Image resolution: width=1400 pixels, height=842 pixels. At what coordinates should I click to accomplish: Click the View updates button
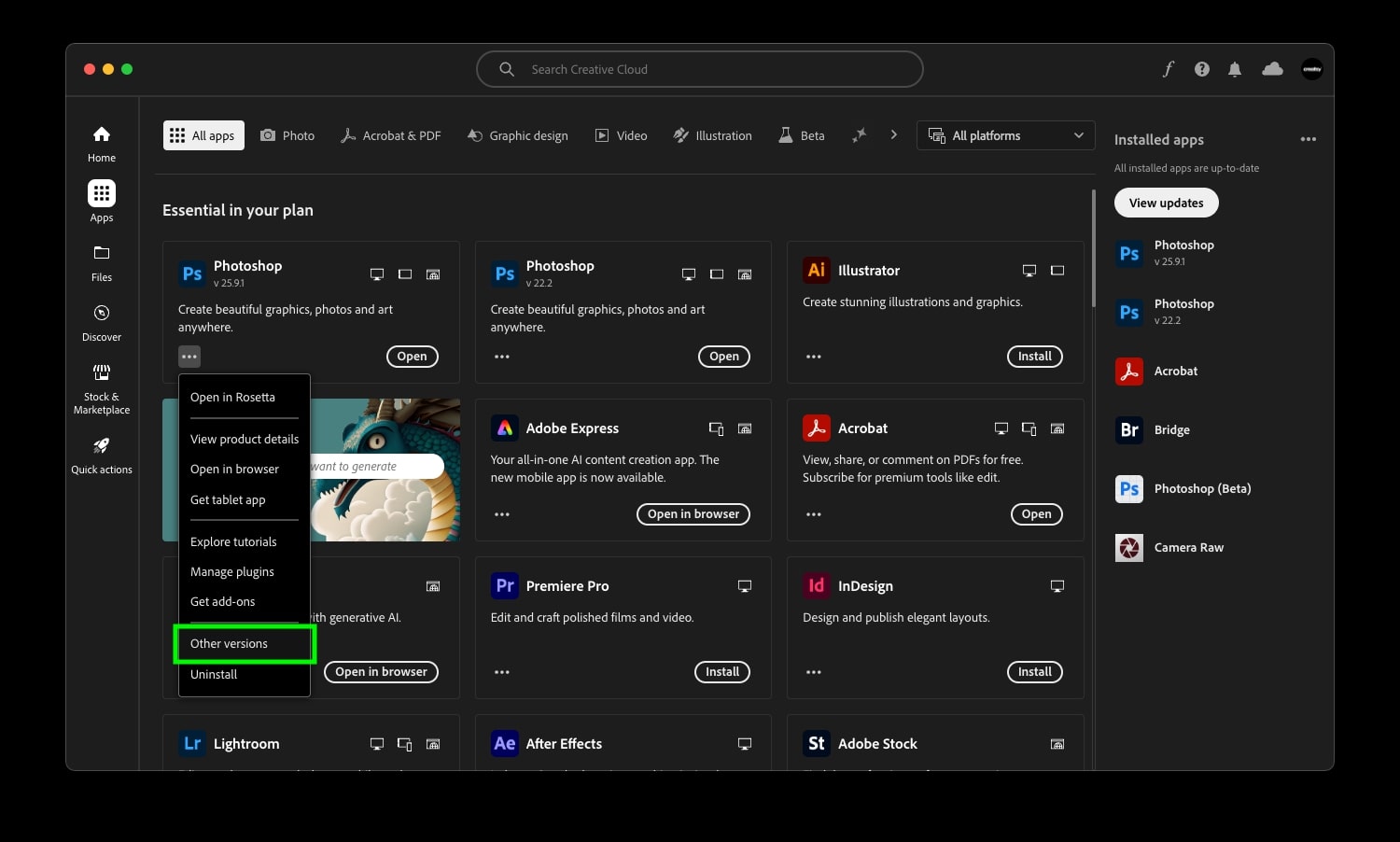pyautogui.click(x=1166, y=203)
